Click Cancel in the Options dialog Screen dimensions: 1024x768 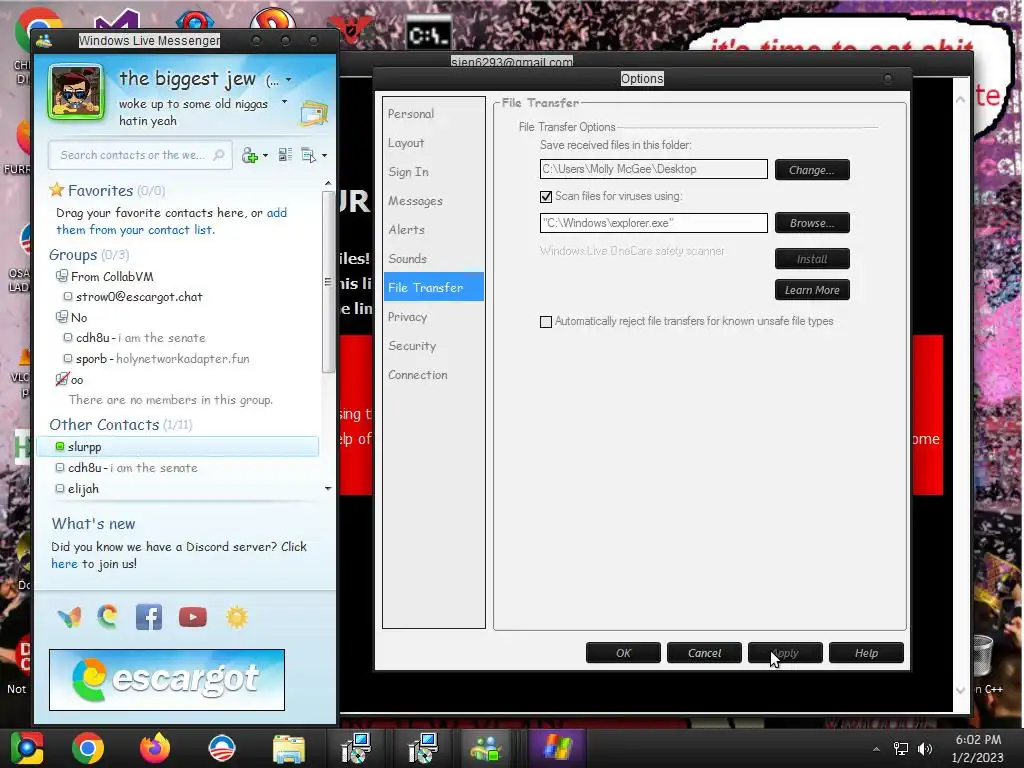tap(704, 652)
